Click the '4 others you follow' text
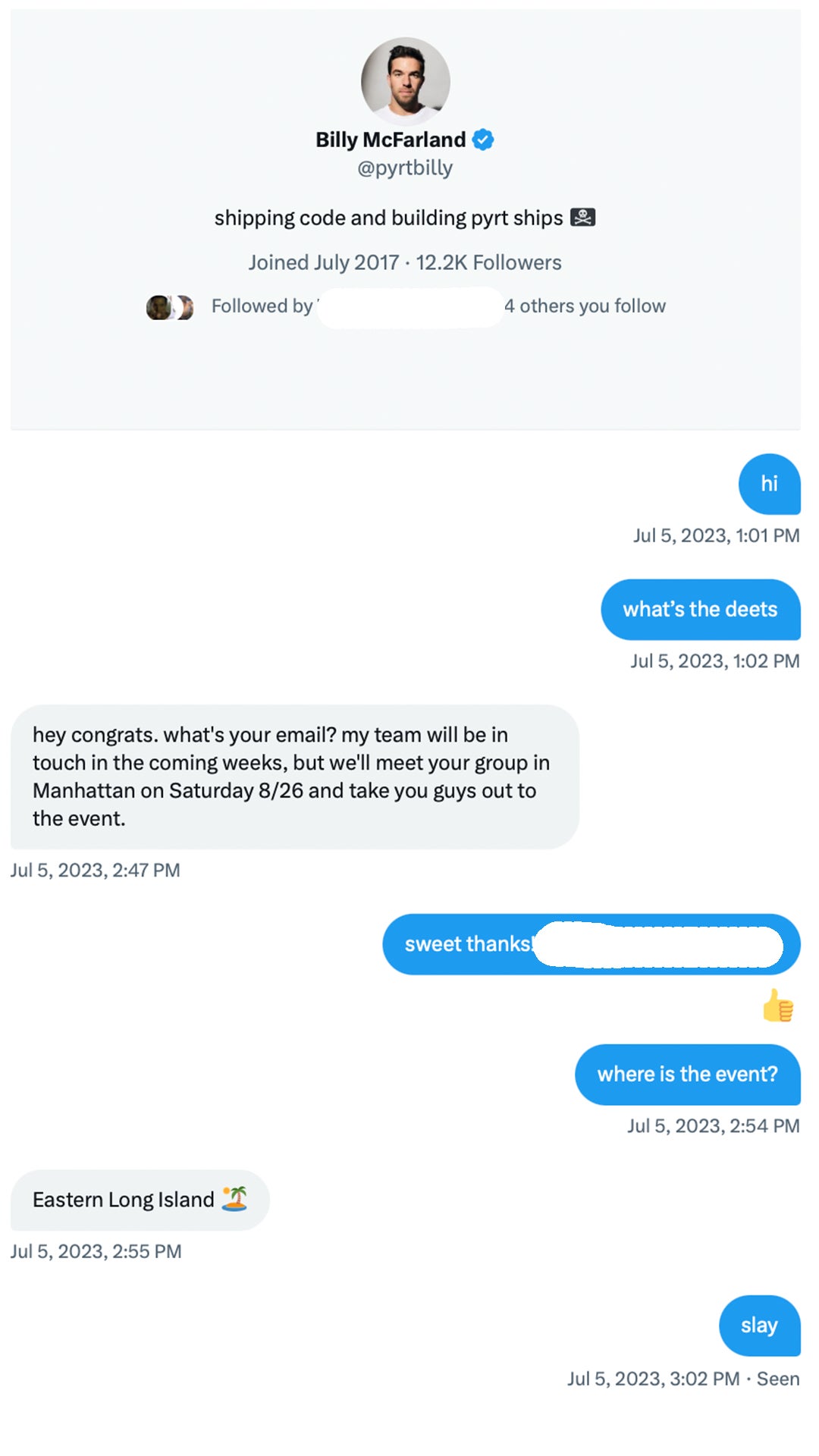 click(585, 306)
